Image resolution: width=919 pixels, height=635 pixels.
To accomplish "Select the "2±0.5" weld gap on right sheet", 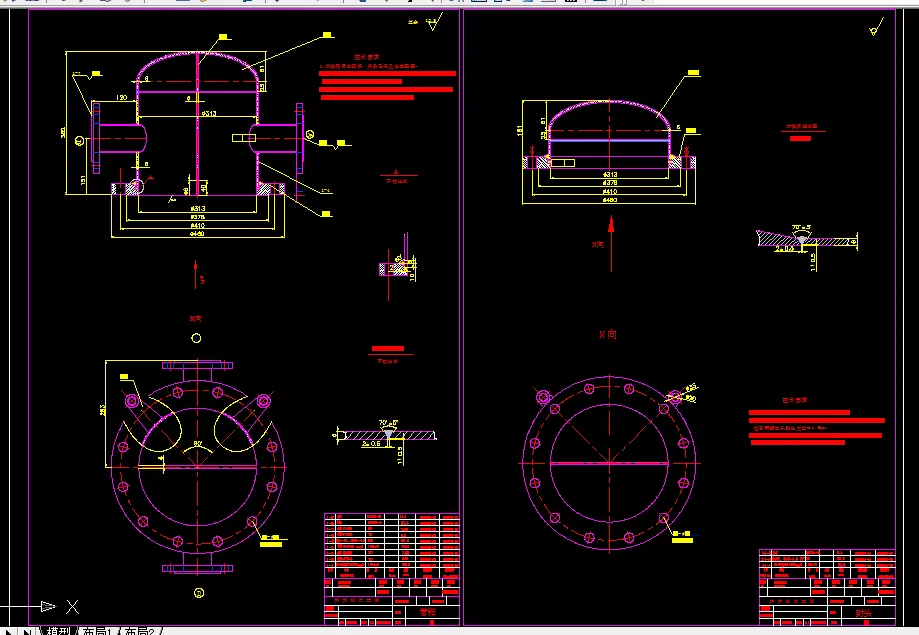I will click(785, 249).
